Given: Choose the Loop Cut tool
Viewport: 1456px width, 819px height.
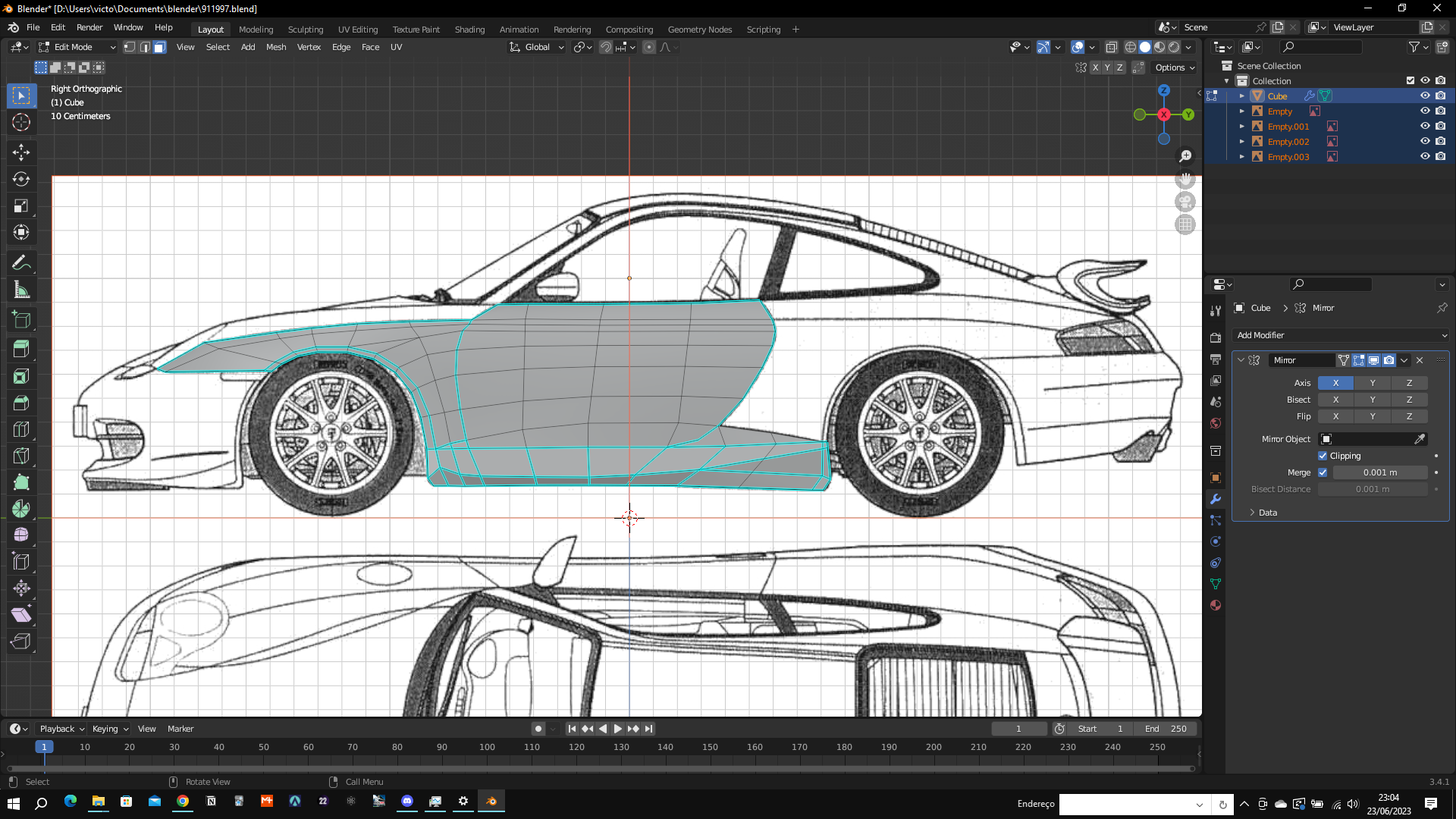Looking at the screenshot, I should tap(21, 429).
